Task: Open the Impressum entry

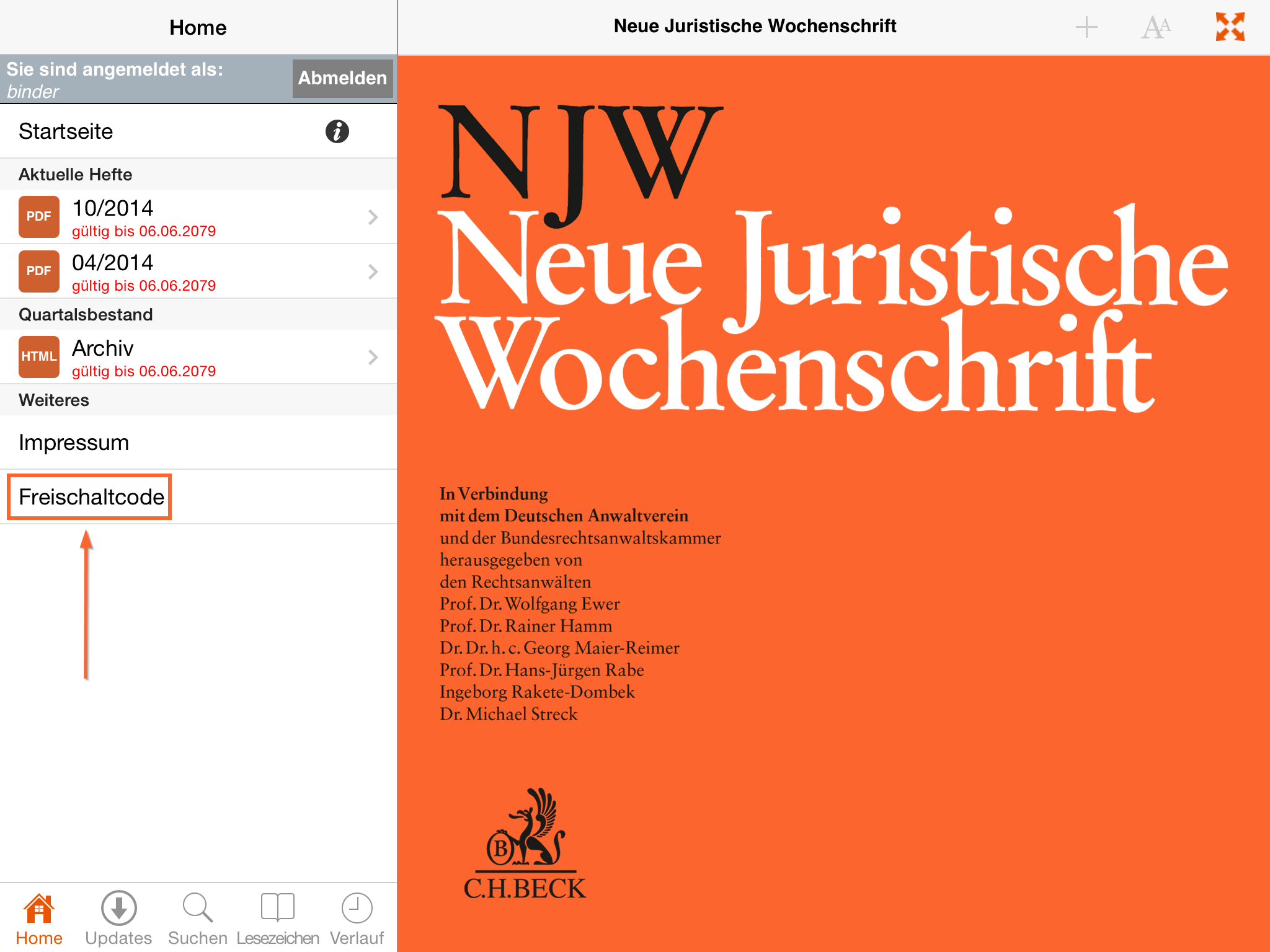Action: click(198, 443)
